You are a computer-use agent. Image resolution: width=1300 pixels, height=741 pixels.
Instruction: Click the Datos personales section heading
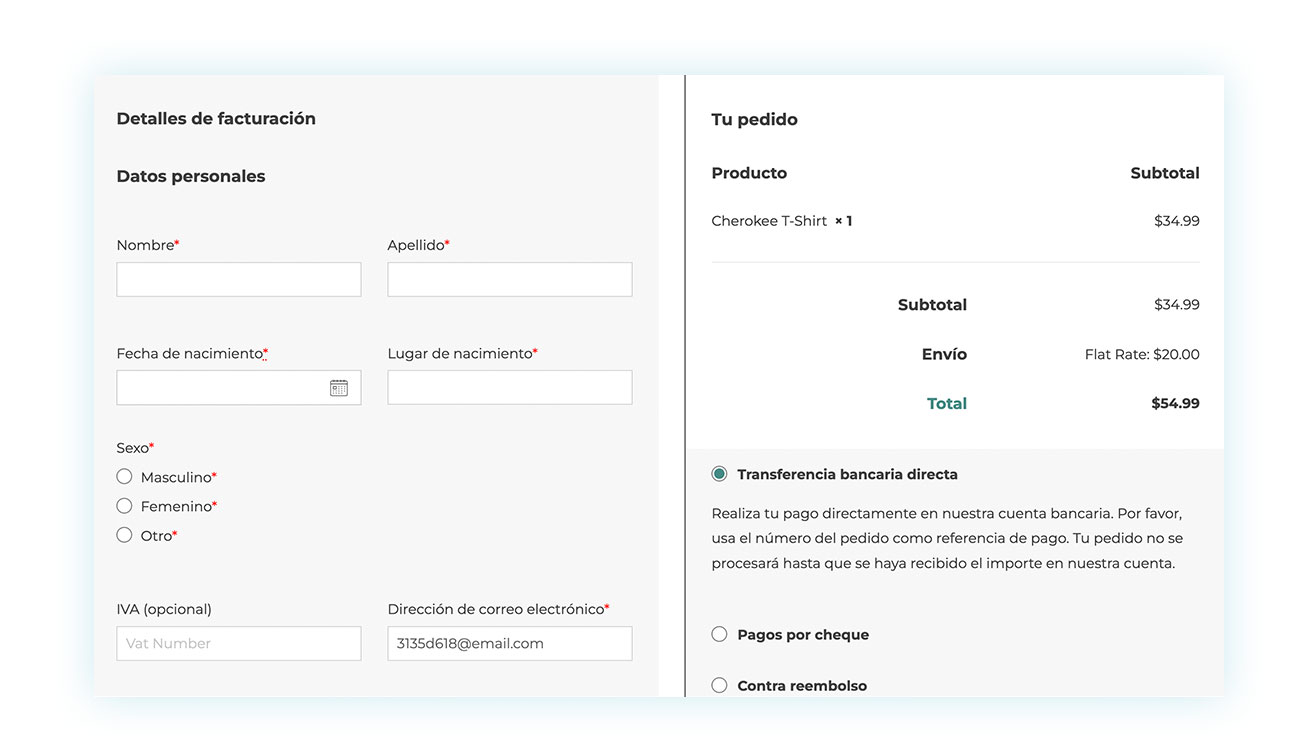coord(190,175)
